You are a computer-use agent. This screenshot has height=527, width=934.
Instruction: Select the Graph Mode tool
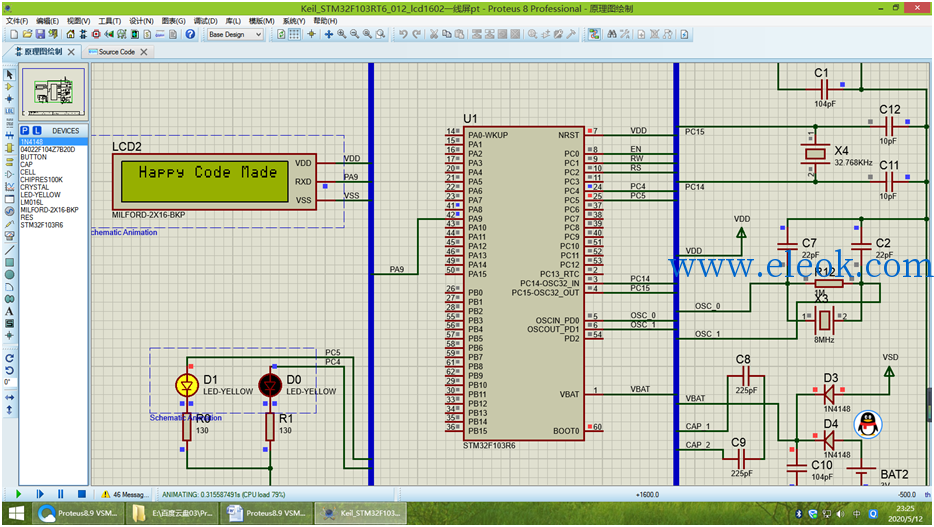click(x=10, y=186)
